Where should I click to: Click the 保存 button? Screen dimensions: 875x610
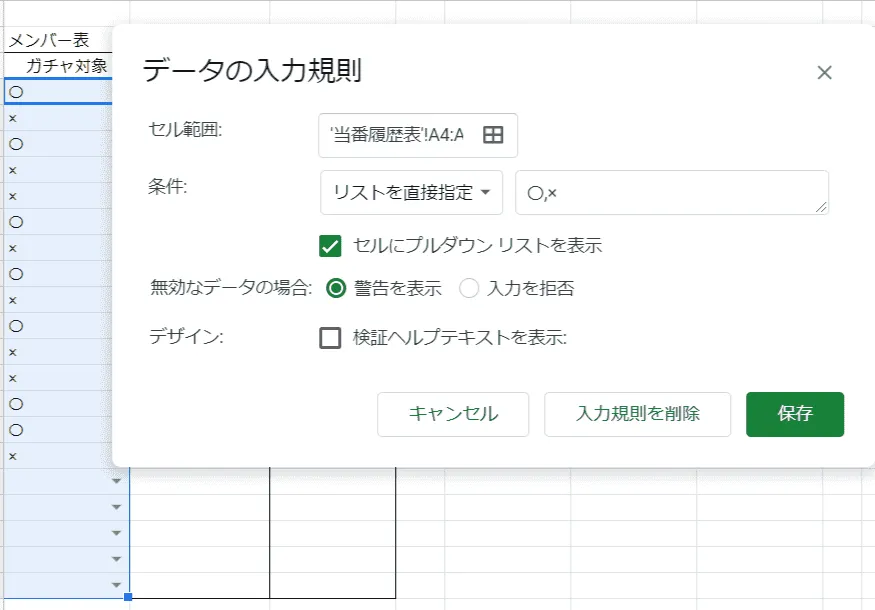click(x=795, y=414)
